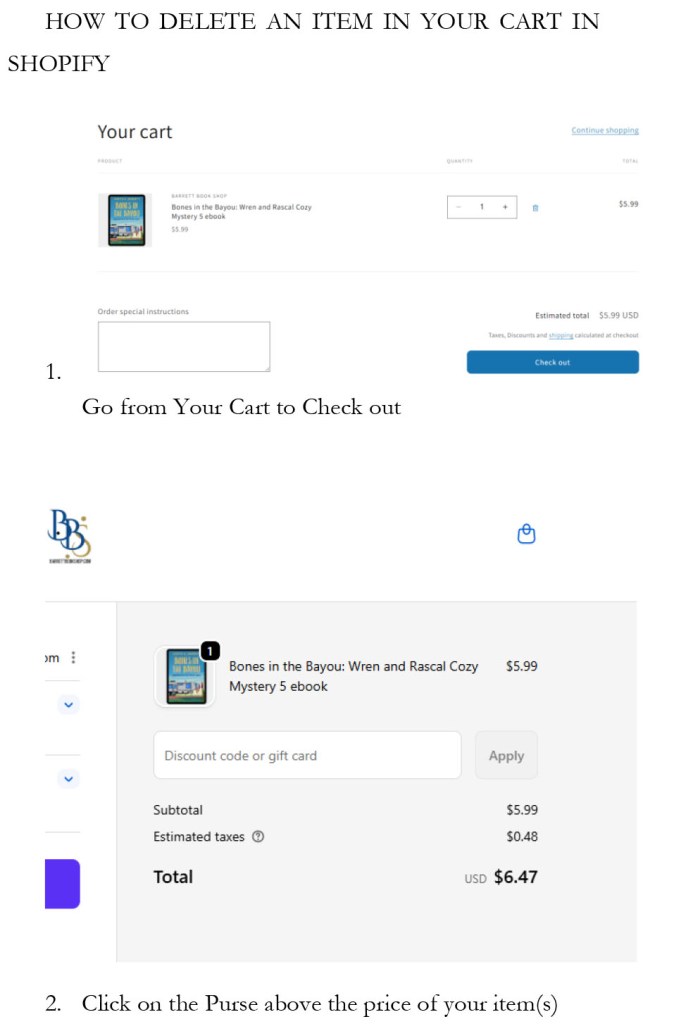Click the purple button at left edge

coord(63,884)
